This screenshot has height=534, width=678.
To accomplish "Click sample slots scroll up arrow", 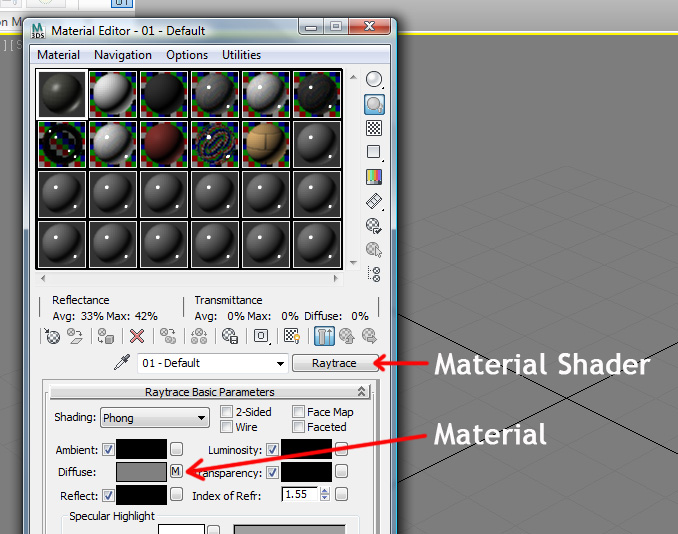I will pos(353,77).
